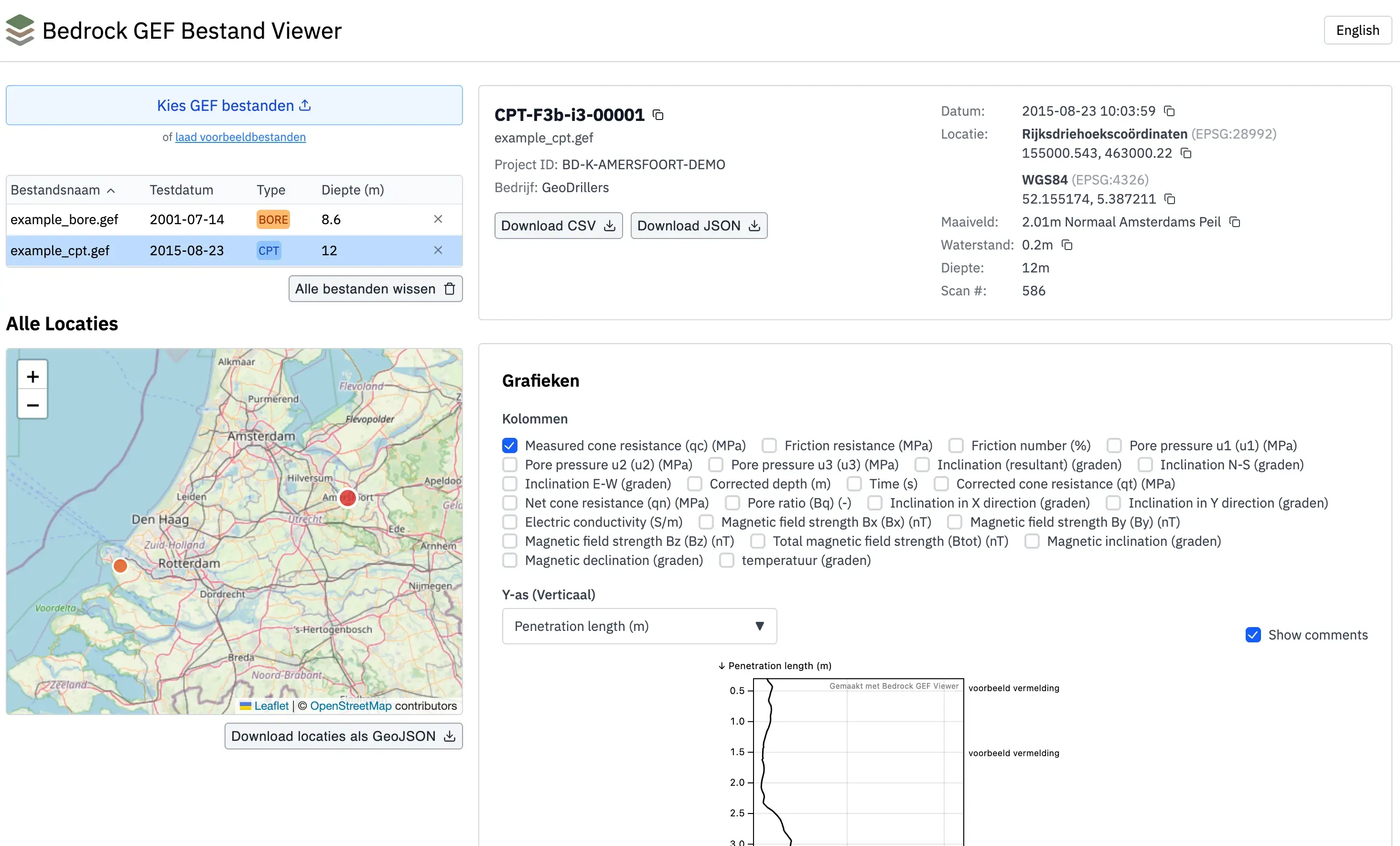This screenshot has height=846, width=1400.
Task: Copy the CPT-F3b-i3-00001 identifier
Action: [658, 114]
